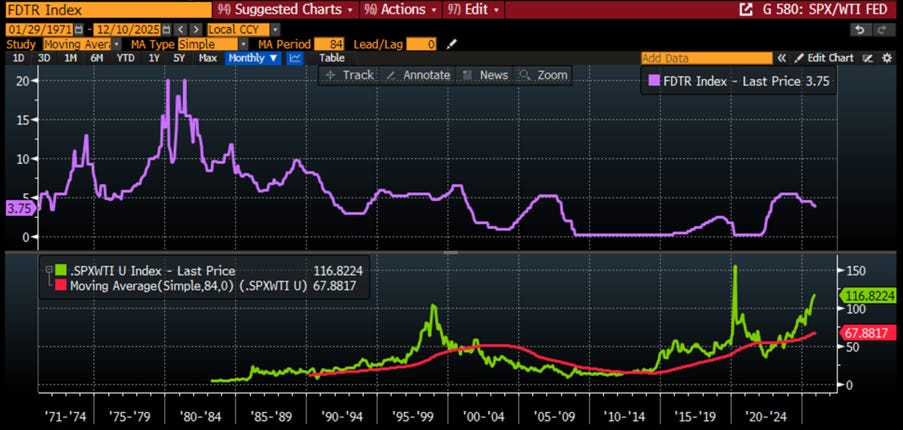Select the 1M time range
Viewport: 903px width, 430px height.
tap(70, 58)
